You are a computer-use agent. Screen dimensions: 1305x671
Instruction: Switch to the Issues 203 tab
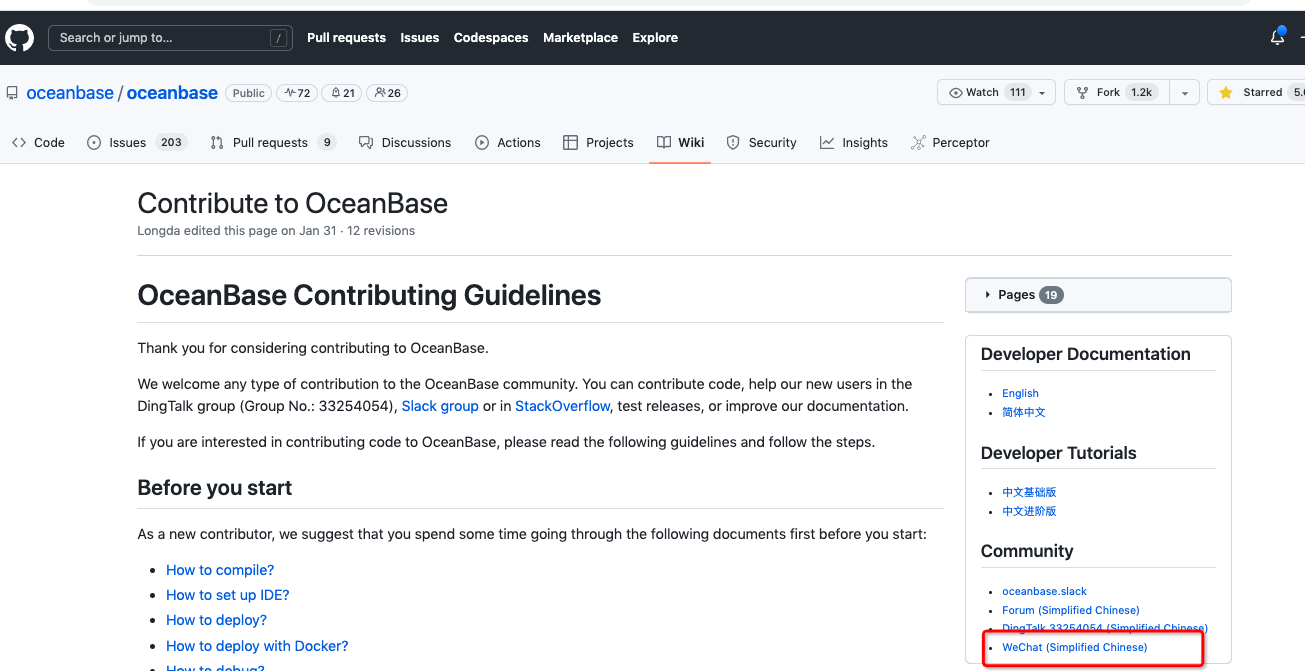click(x=136, y=143)
